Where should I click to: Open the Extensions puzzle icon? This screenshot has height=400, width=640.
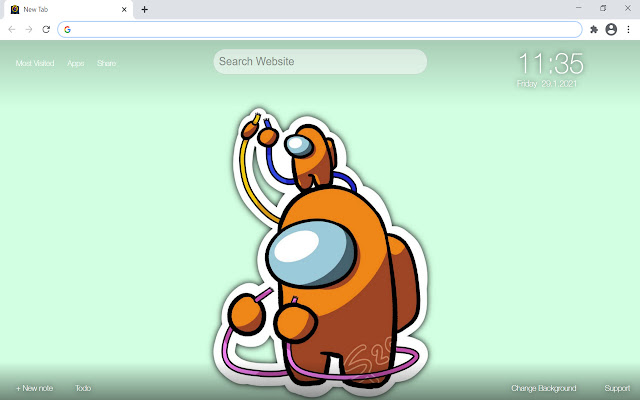(x=594, y=29)
